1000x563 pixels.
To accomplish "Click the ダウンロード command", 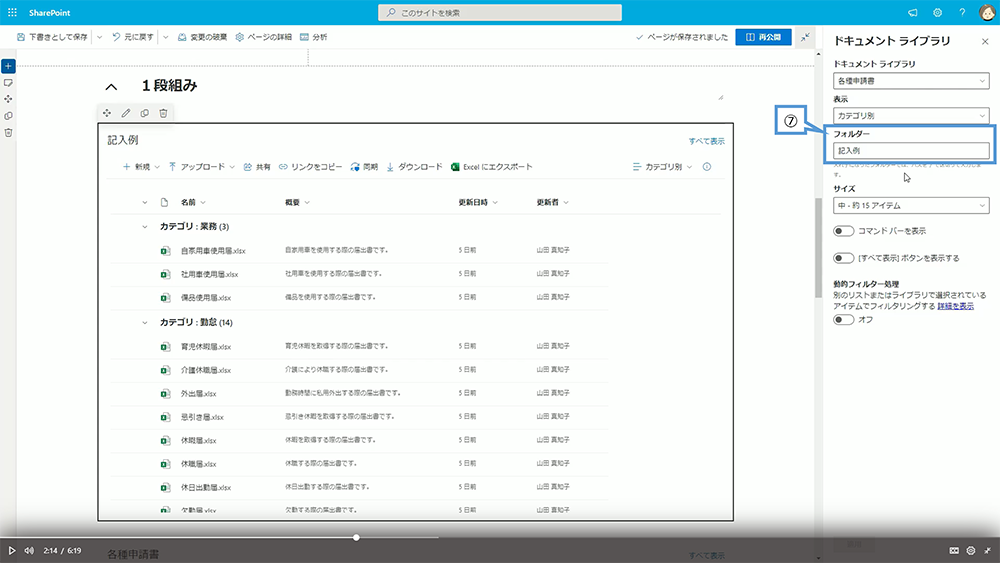I will click(414, 166).
